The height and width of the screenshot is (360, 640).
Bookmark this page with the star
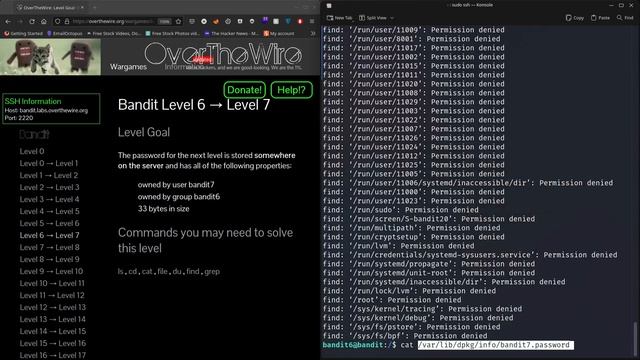click(x=178, y=21)
